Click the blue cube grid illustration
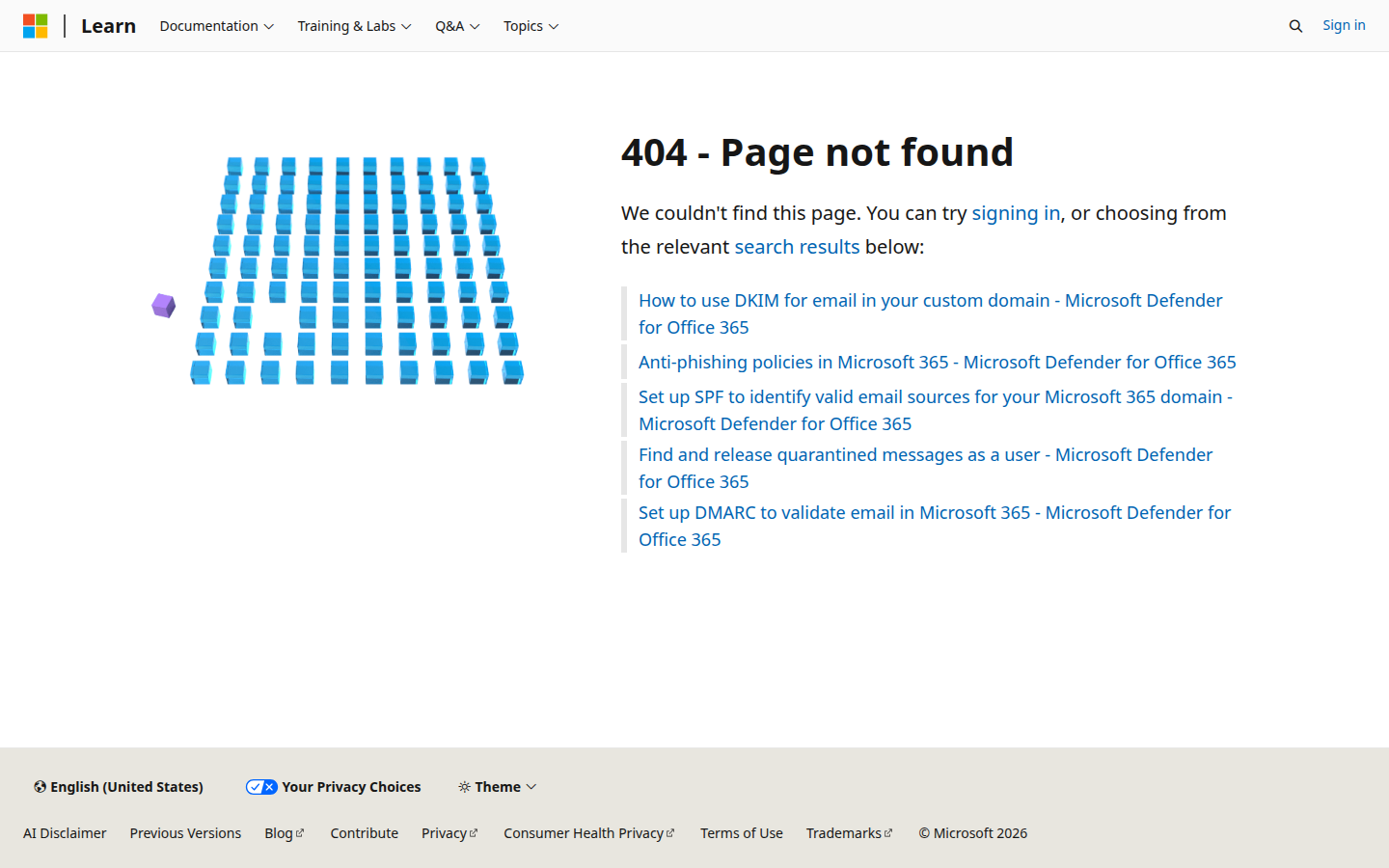Image resolution: width=1389 pixels, height=868 pixels. coord(357,271)
